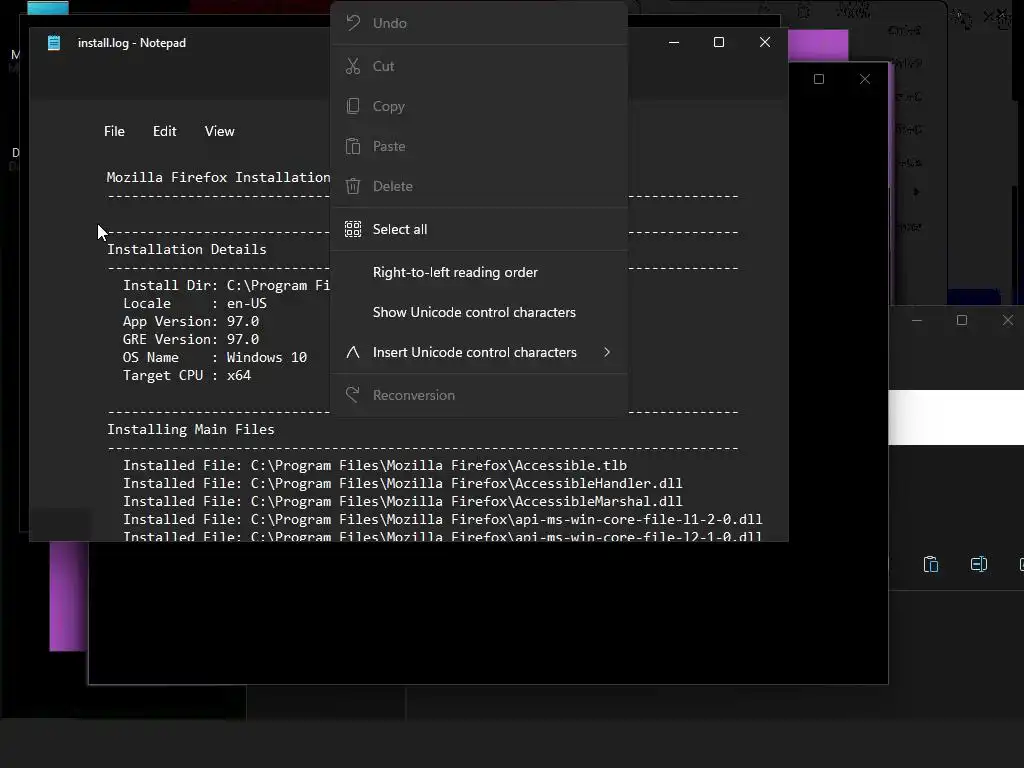Select Right-to-left reading order
This screenshot has width=1024, height=768.
coord(479,272)
